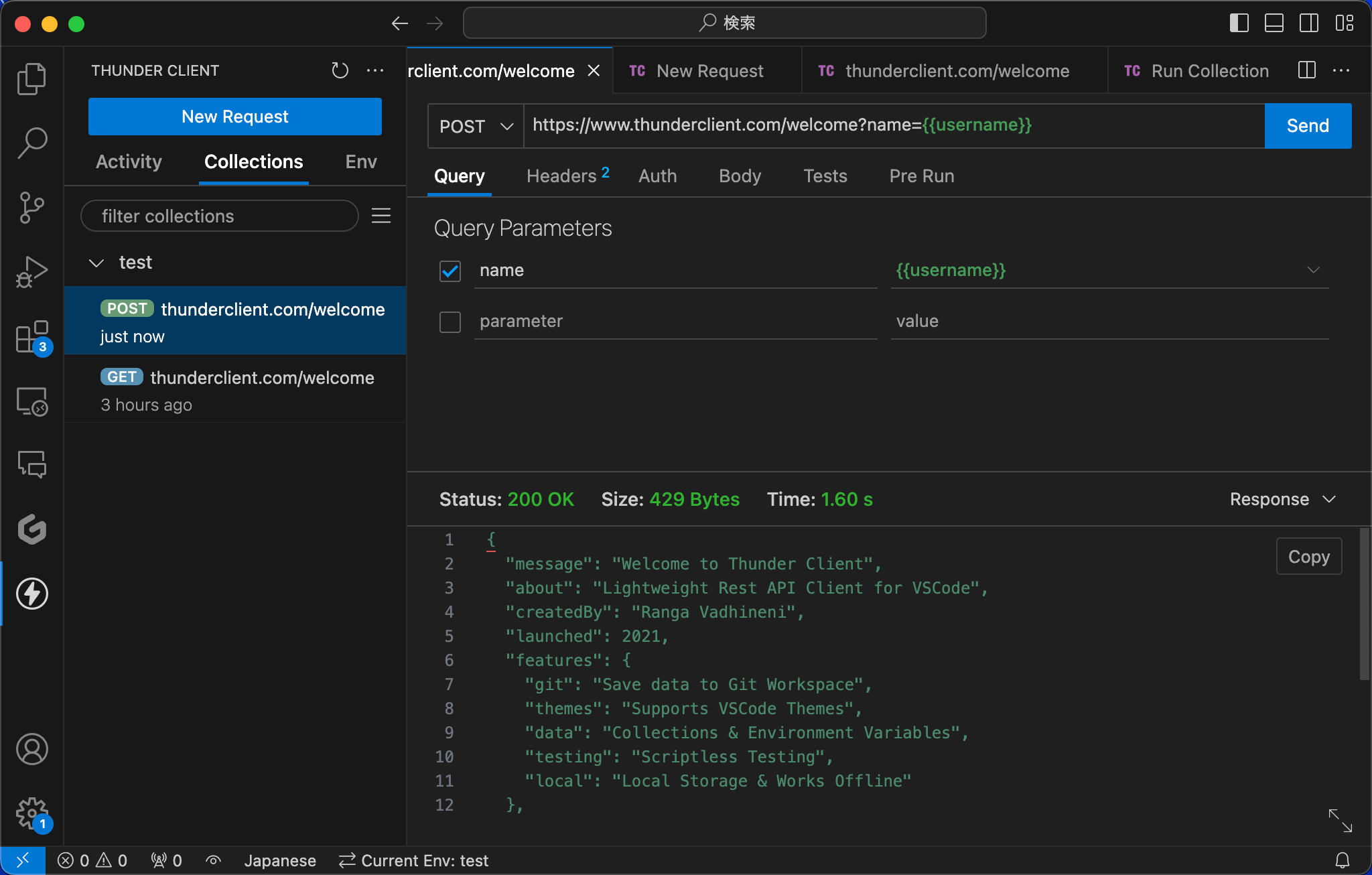Send the POST request
The image size is (1372, 875).
click(1308, 126)
